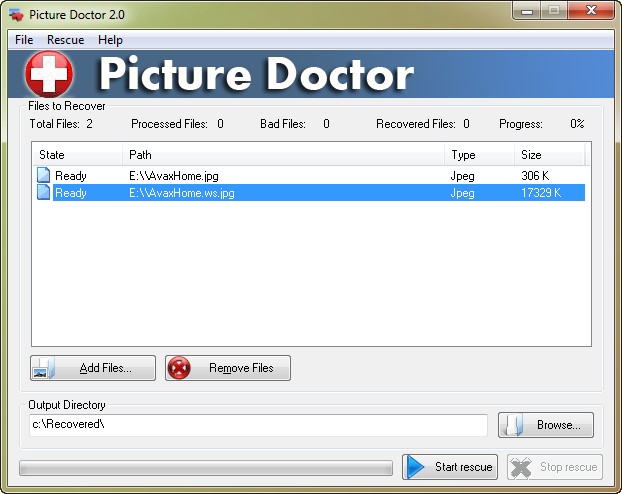Viewport: 622px width, 494px height.
Task: Sort the list by State column header
Action: point(78,155)
